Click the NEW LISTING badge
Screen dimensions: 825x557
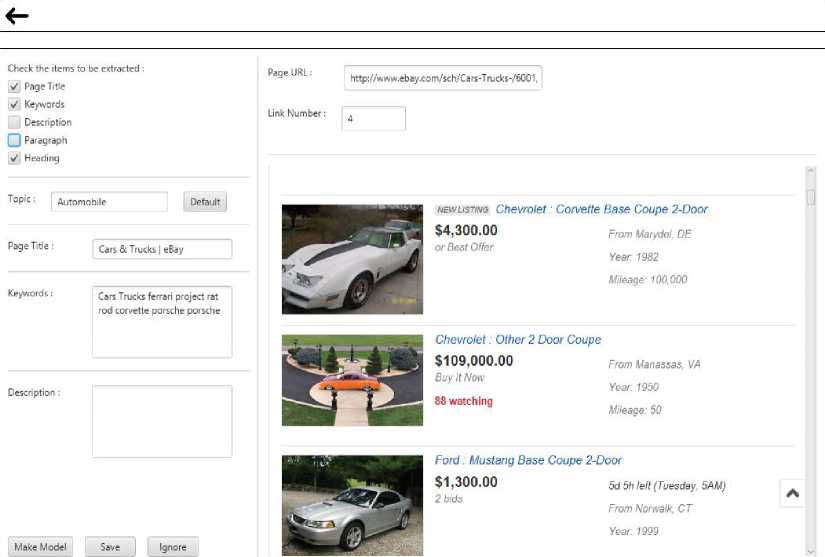[x=463, y=210]
